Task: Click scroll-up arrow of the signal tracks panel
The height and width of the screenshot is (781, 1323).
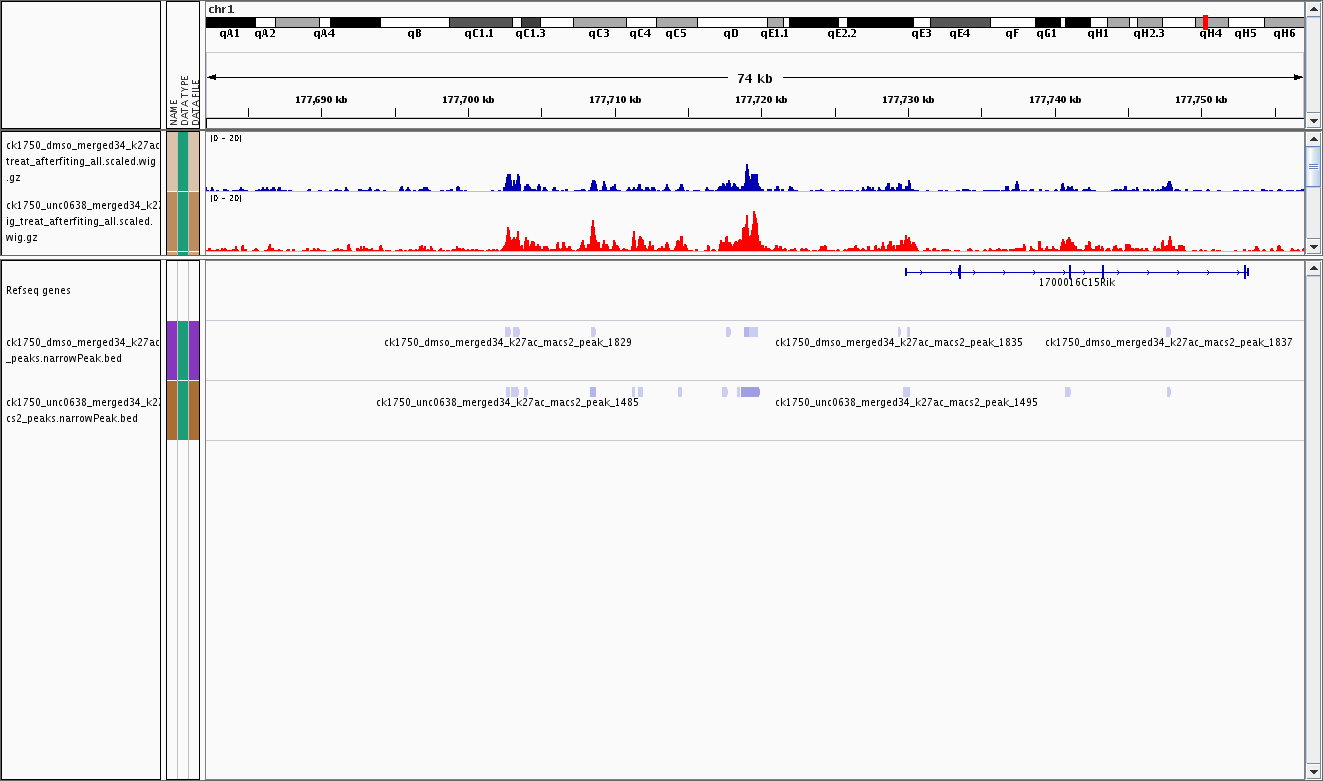Action: point(1313,138)
